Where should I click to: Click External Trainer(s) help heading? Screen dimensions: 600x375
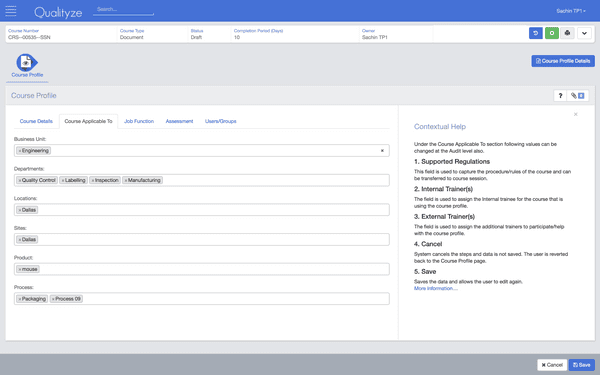444,217
